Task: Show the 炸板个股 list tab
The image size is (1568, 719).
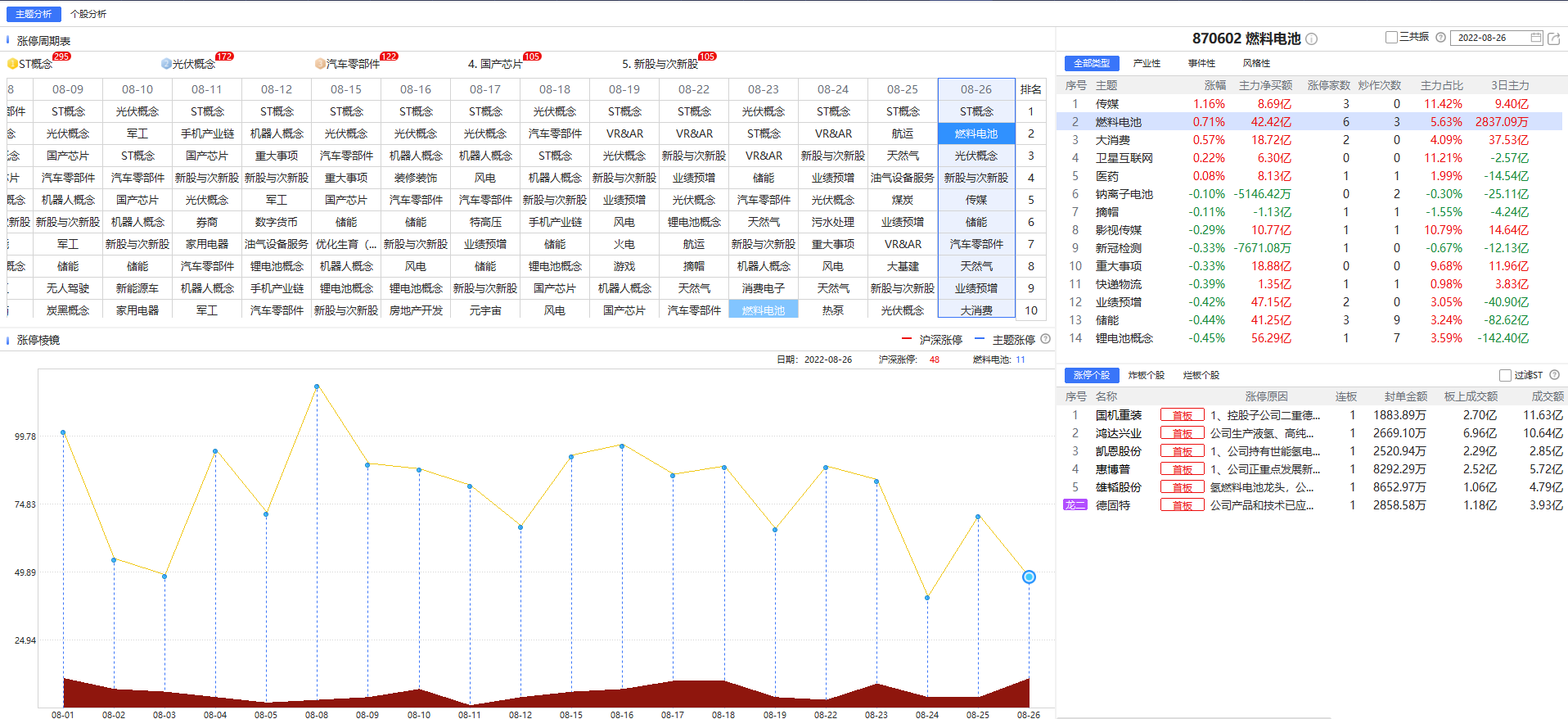Action: (x=1146, y=375)
